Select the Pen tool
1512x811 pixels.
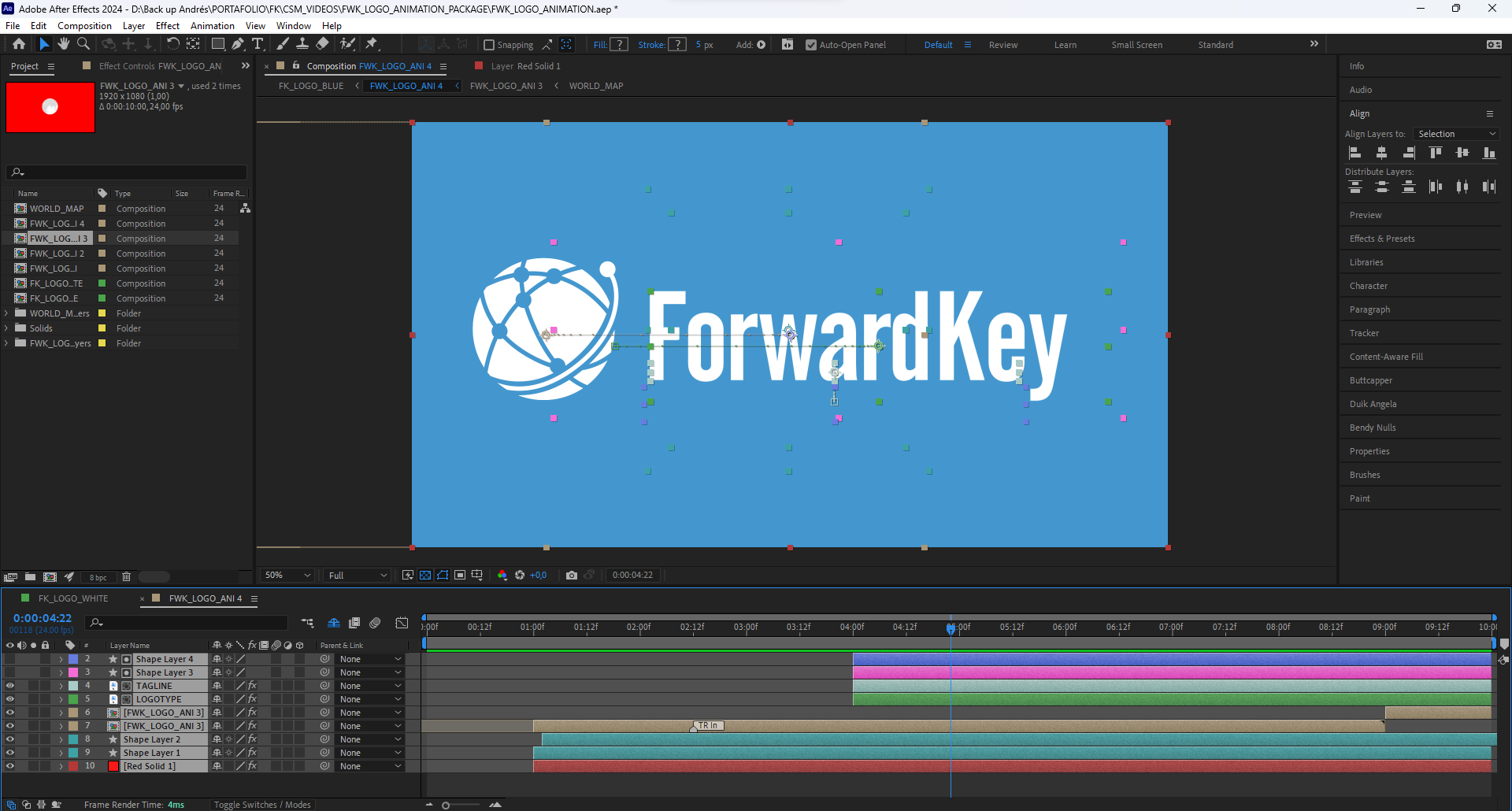tap(238, 44)
